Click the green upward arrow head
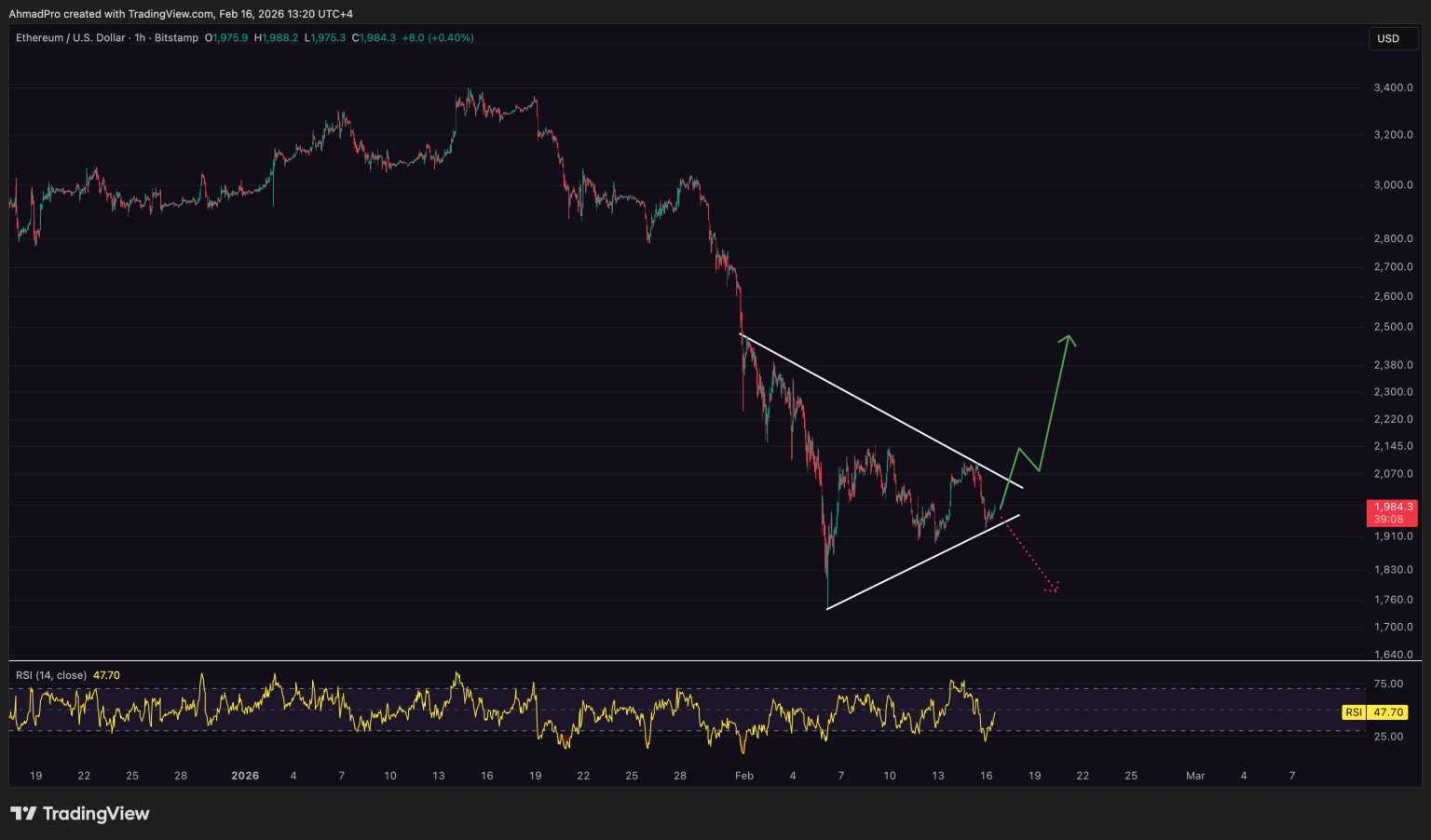Image resolution: width=1431 pixels, height=840 pixels. coord(1069,340)
